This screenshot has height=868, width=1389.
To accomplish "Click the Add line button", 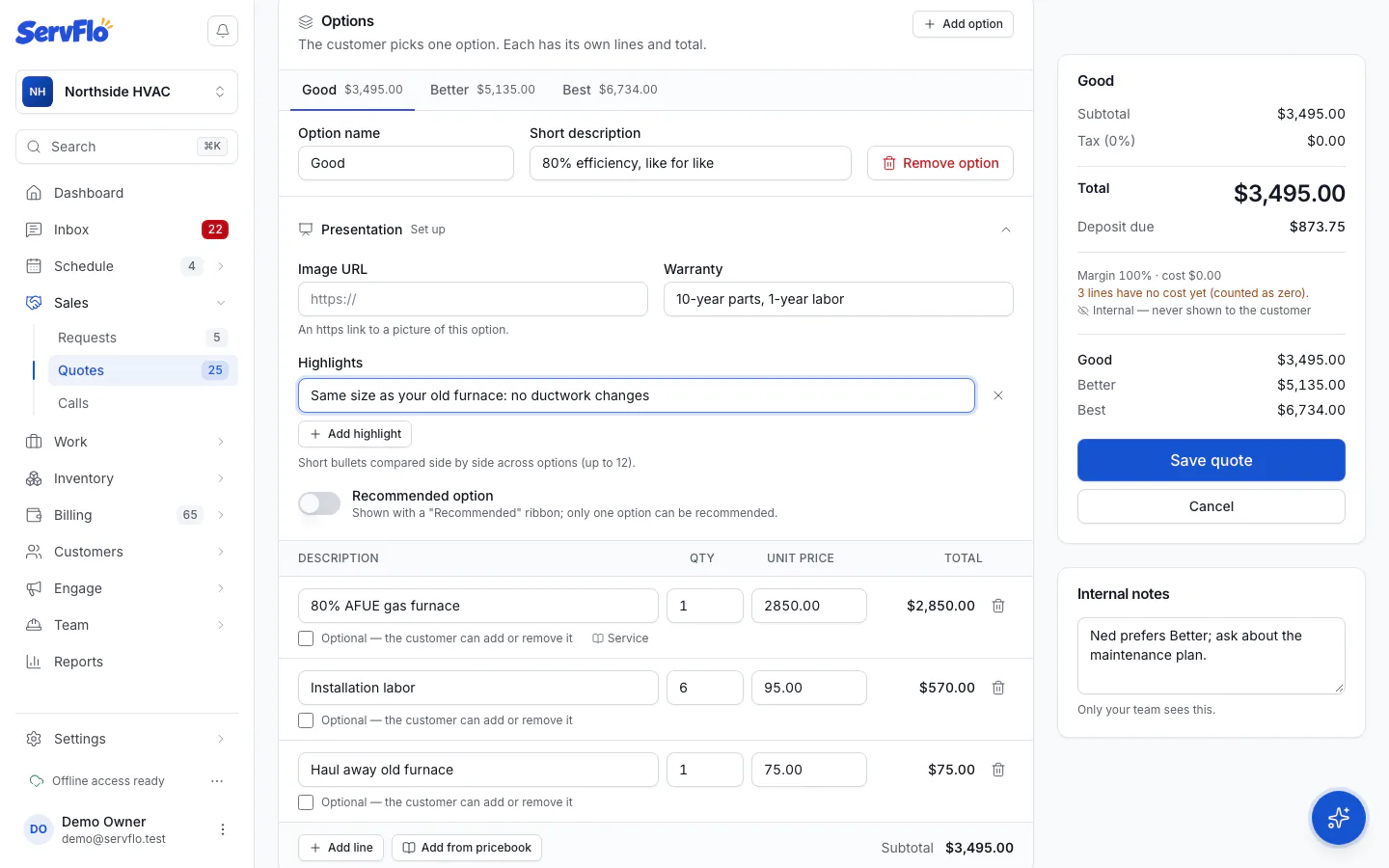I will [341, 848].
